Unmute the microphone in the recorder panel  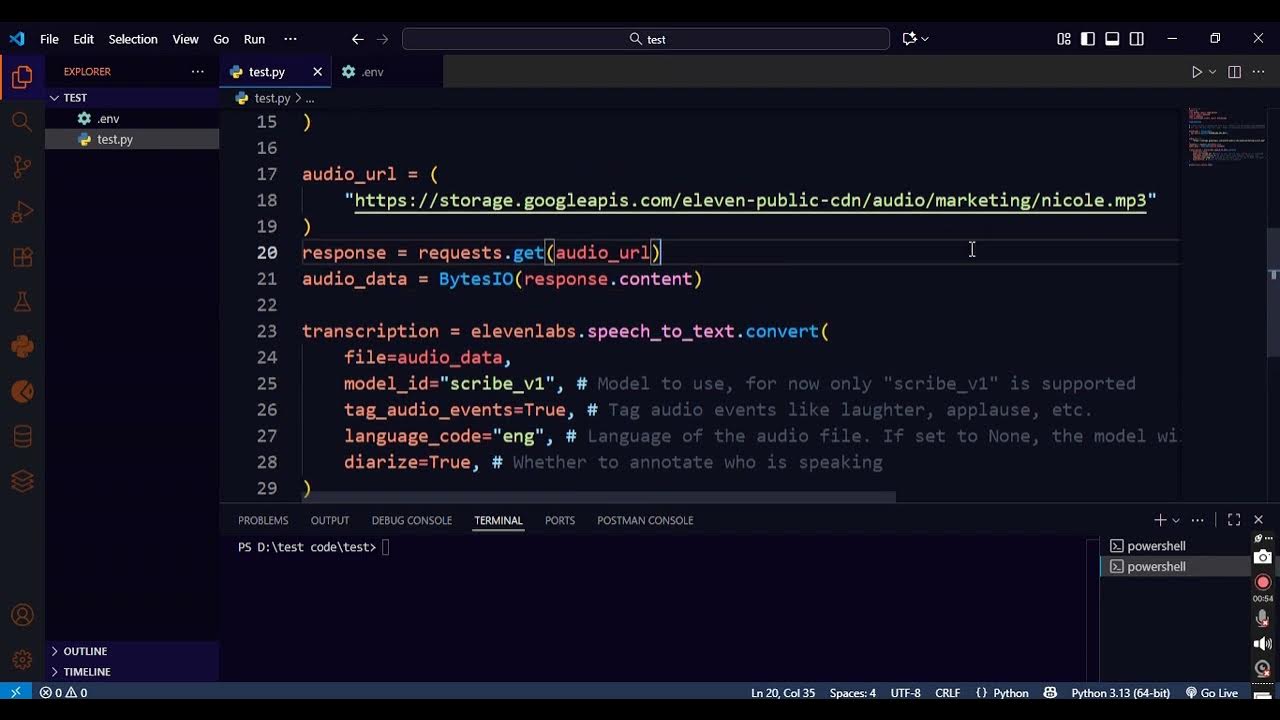(x=1262, y=617)
